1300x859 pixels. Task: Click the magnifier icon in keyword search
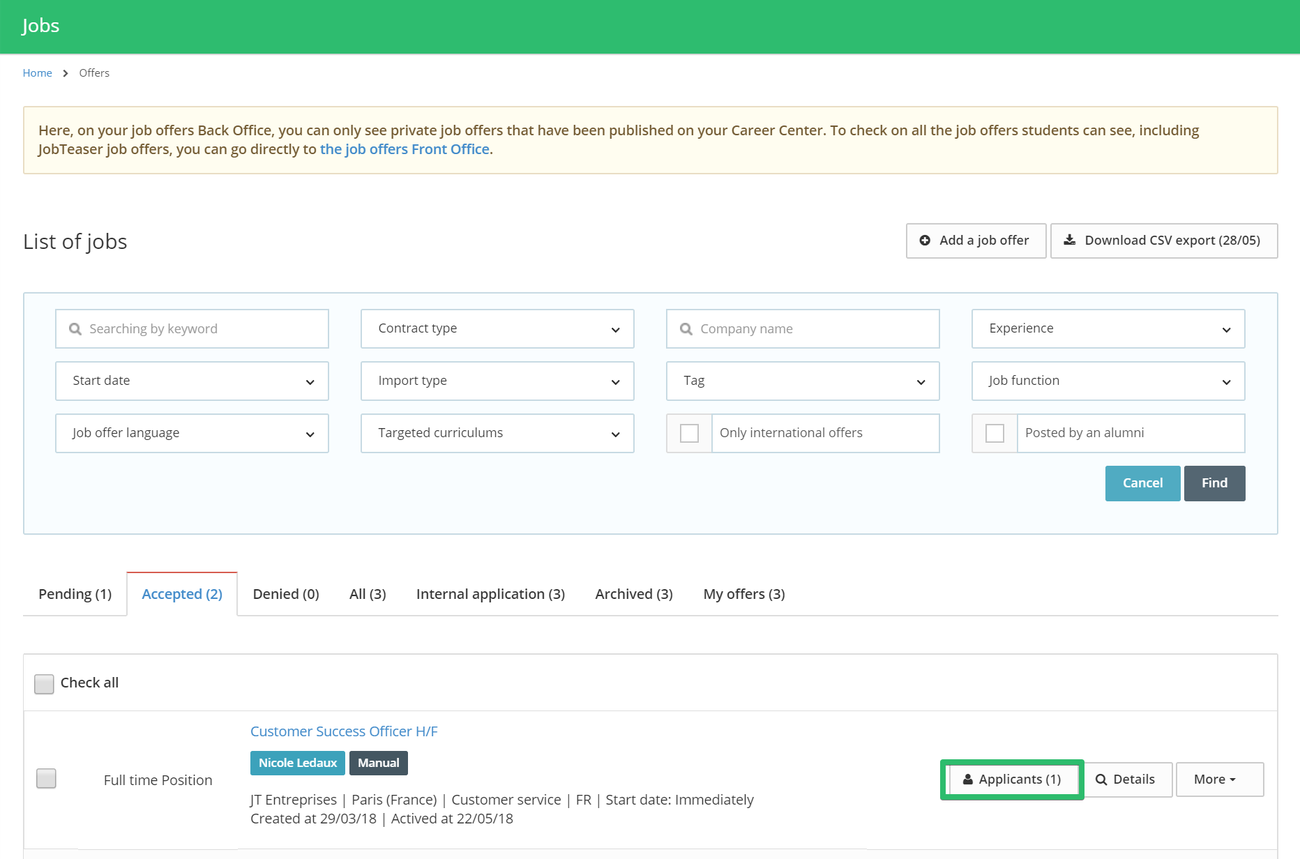pyautogui.click(x=75, y=329)
